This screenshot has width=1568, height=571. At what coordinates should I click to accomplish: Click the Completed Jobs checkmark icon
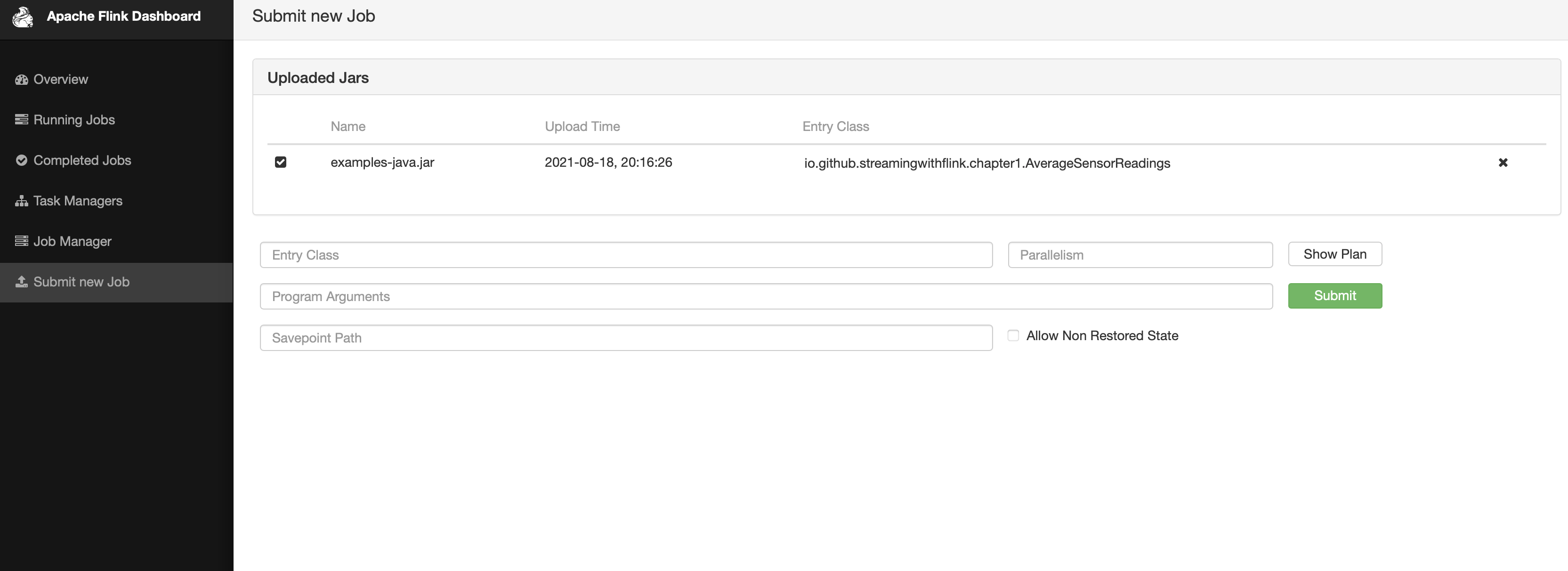21,161
